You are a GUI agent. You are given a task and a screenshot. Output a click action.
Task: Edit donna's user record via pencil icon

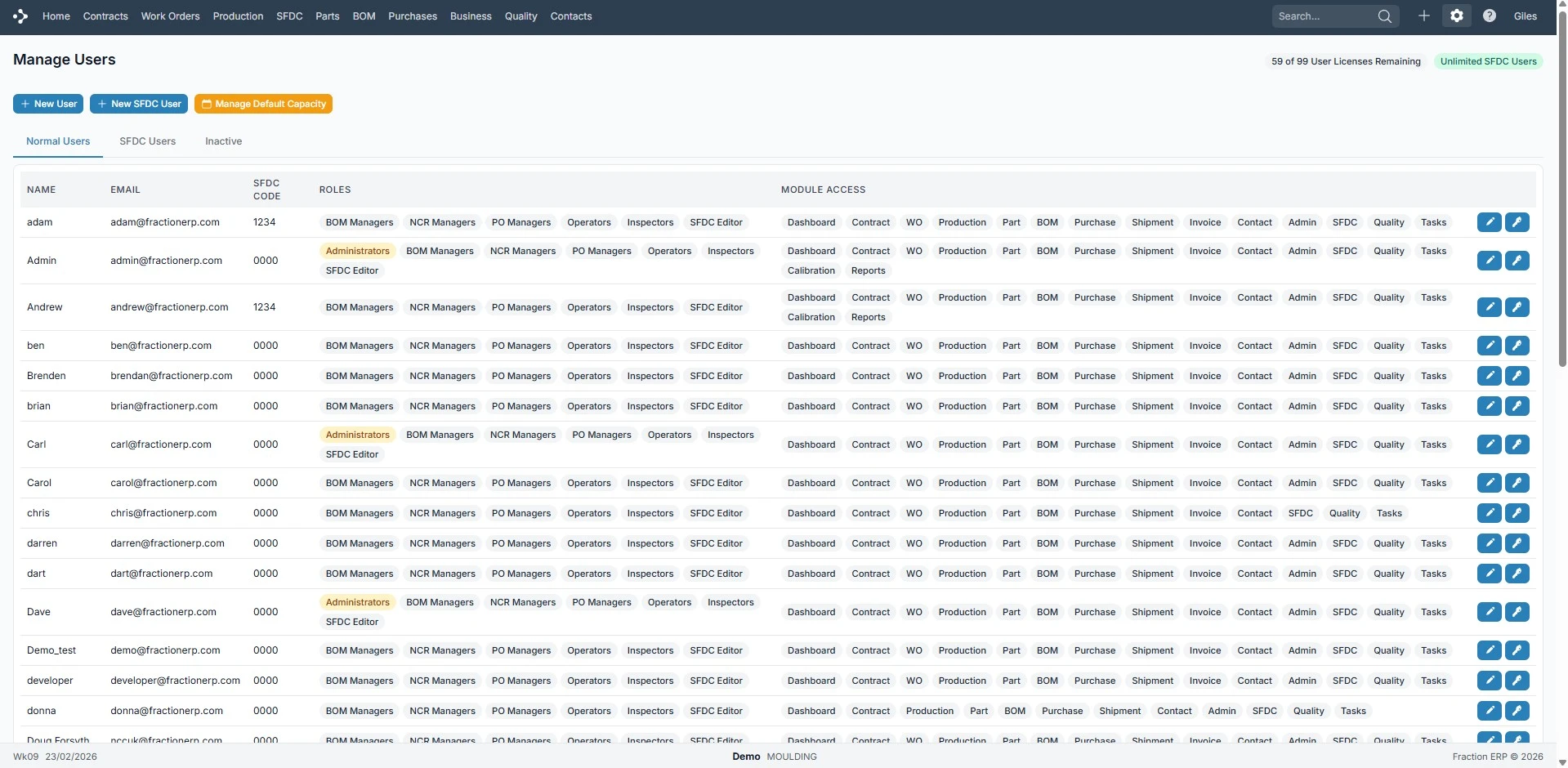coord(1489,711)
